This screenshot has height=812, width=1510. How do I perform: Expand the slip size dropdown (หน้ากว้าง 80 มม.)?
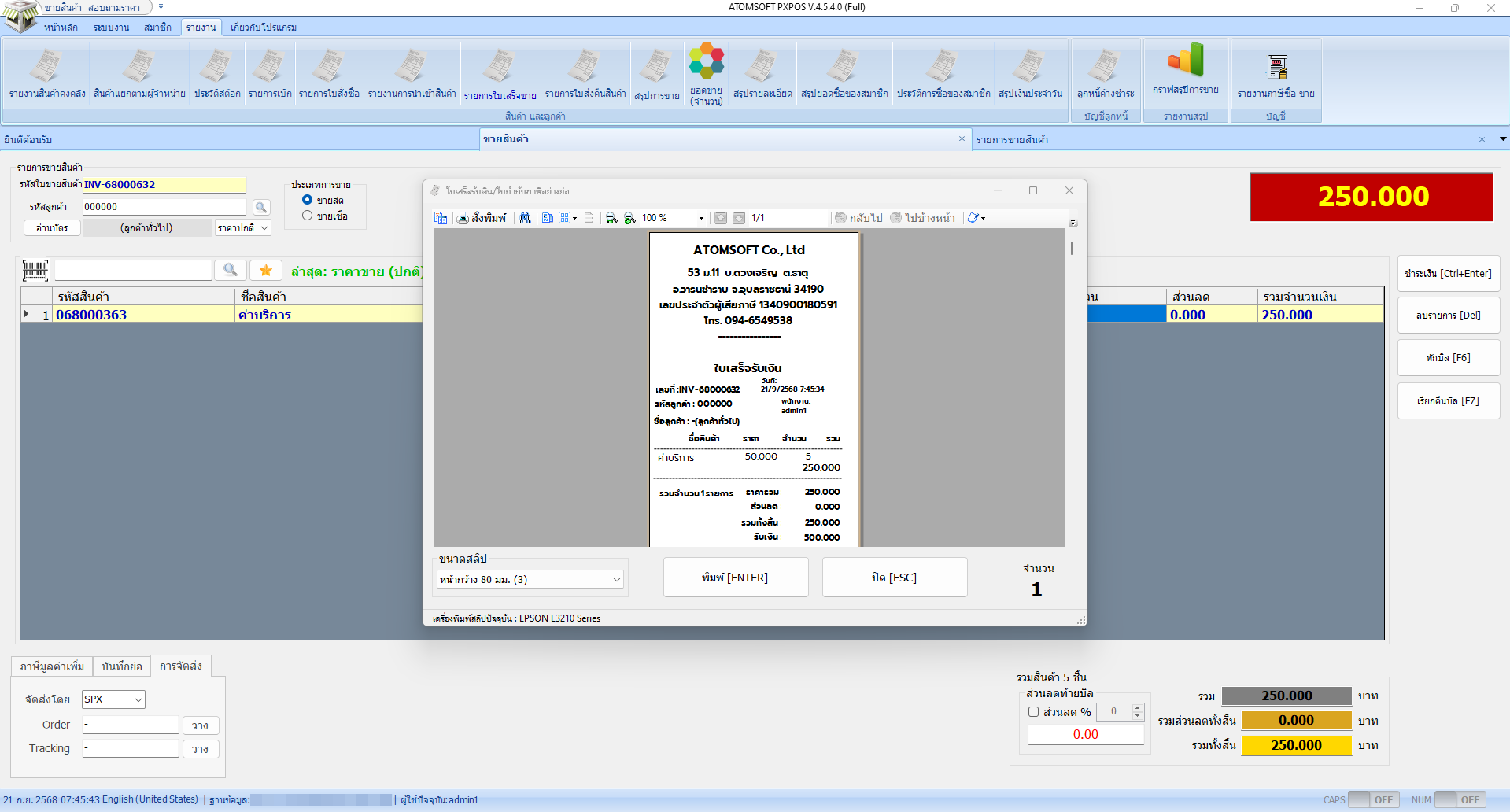(x=616, y=580)
